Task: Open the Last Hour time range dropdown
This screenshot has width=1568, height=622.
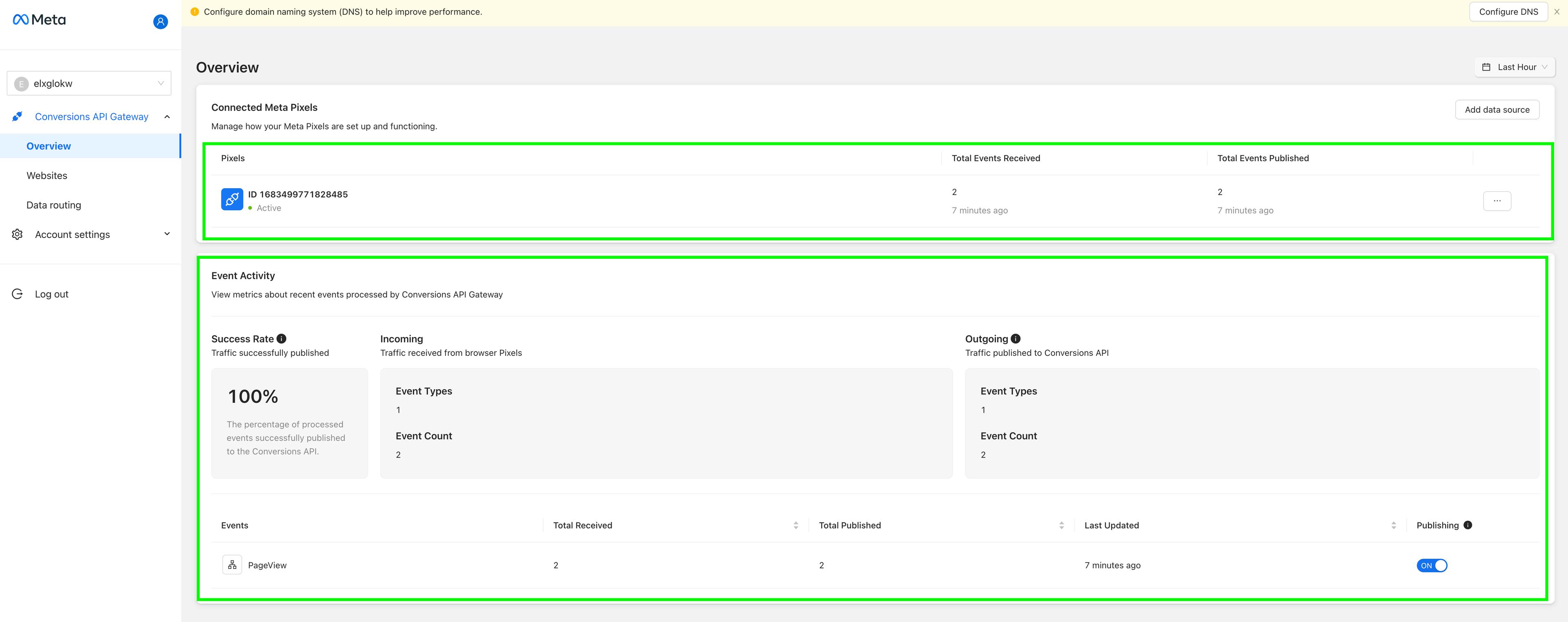Action: 1515,67
